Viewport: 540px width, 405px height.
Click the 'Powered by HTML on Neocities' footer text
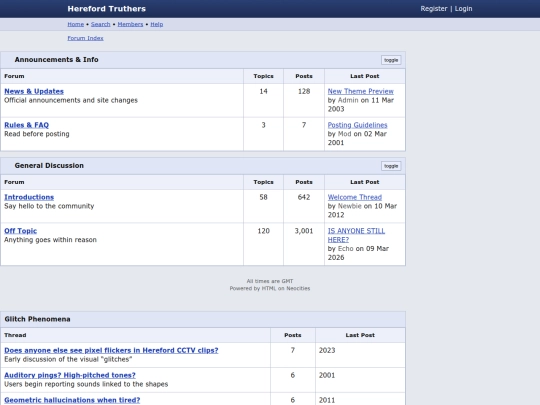(x=270, y=288)
